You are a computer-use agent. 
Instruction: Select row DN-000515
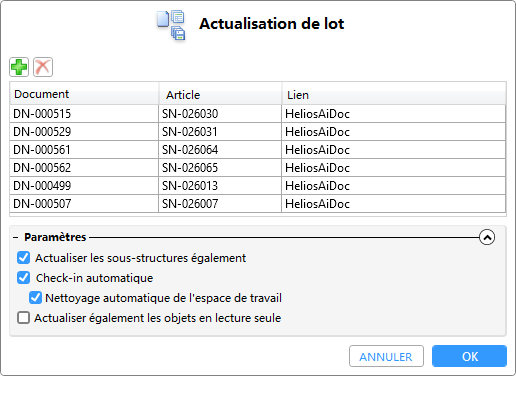[258, 114]
